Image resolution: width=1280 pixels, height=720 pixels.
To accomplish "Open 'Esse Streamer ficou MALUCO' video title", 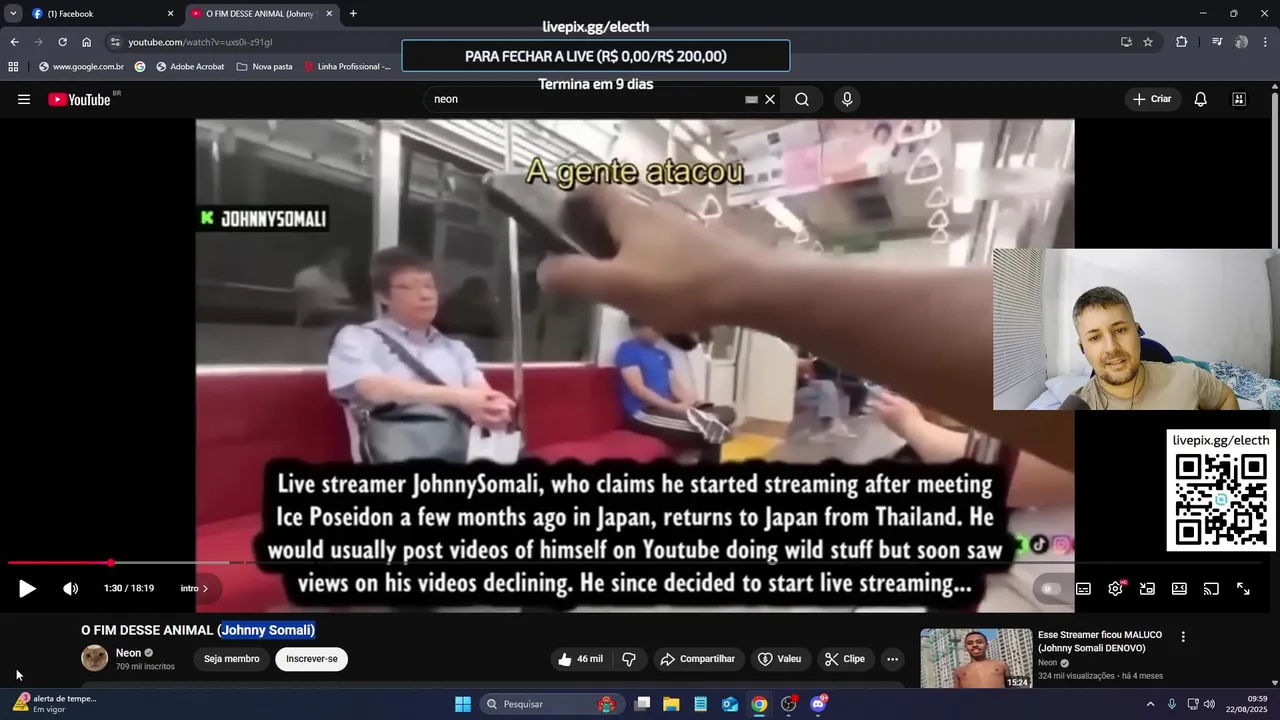I will click(x=1099, y=641).
